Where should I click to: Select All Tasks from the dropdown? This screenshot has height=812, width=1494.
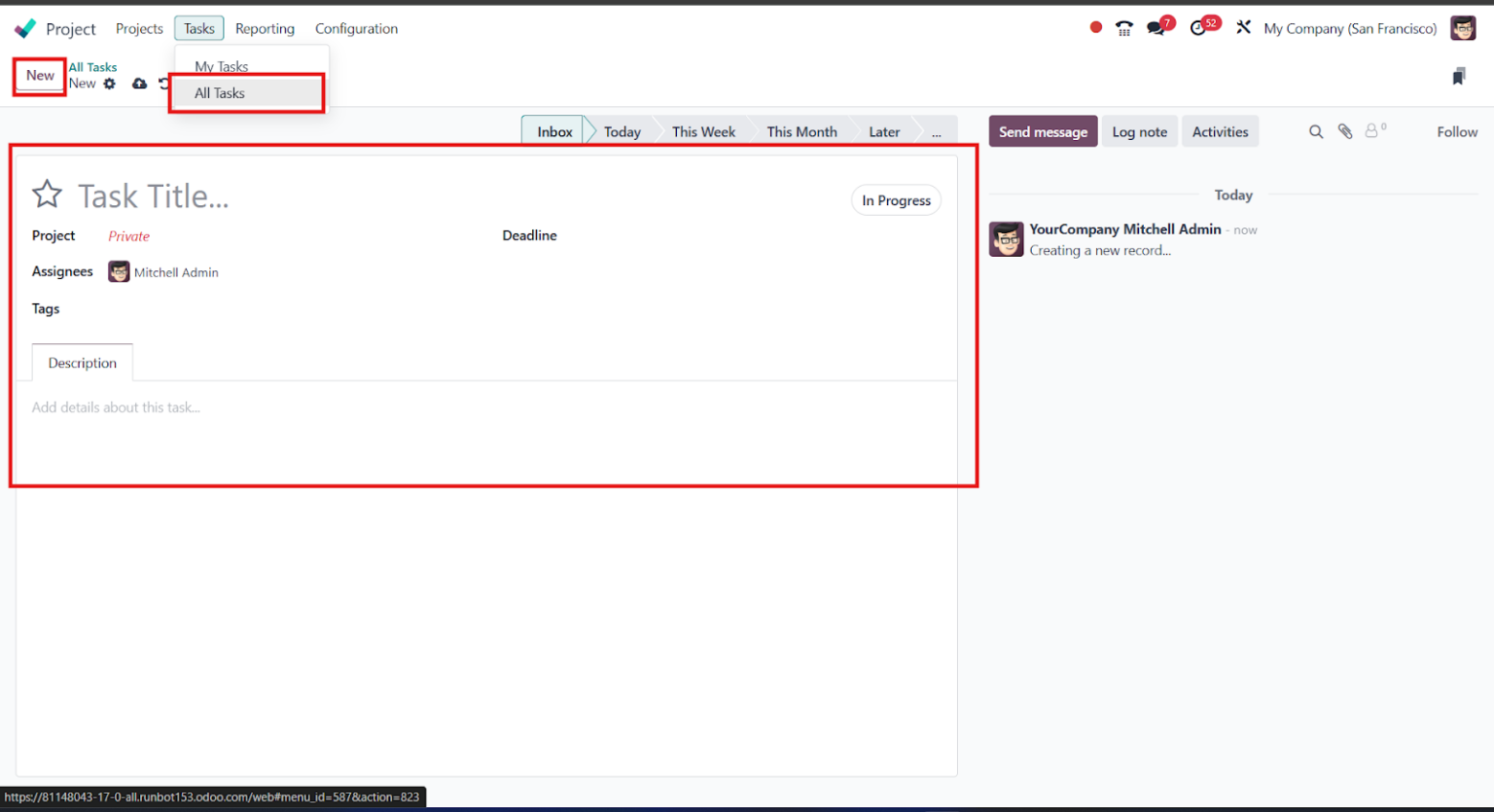point(220,92)
